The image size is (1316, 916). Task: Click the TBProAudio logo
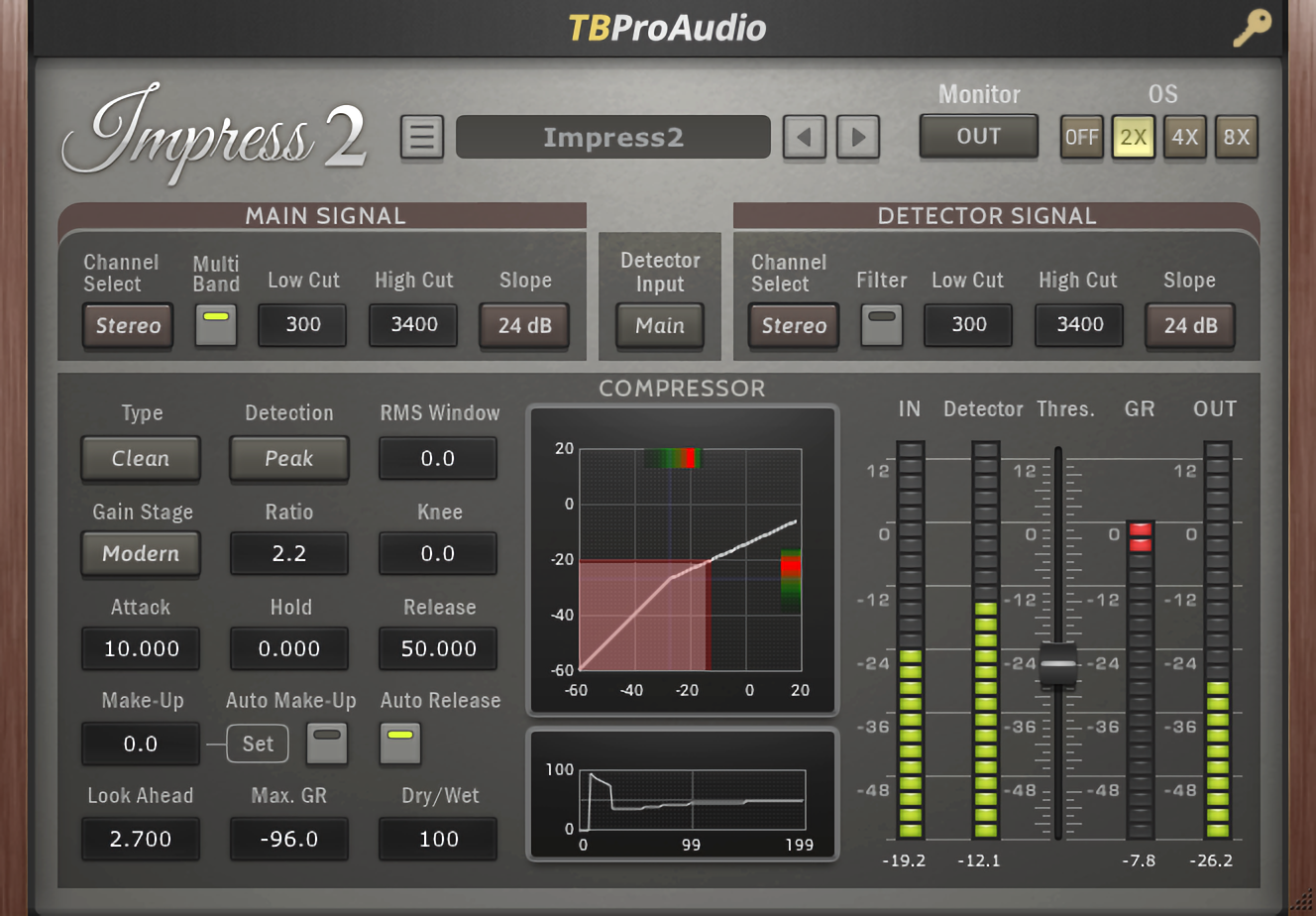coord(667,28)
